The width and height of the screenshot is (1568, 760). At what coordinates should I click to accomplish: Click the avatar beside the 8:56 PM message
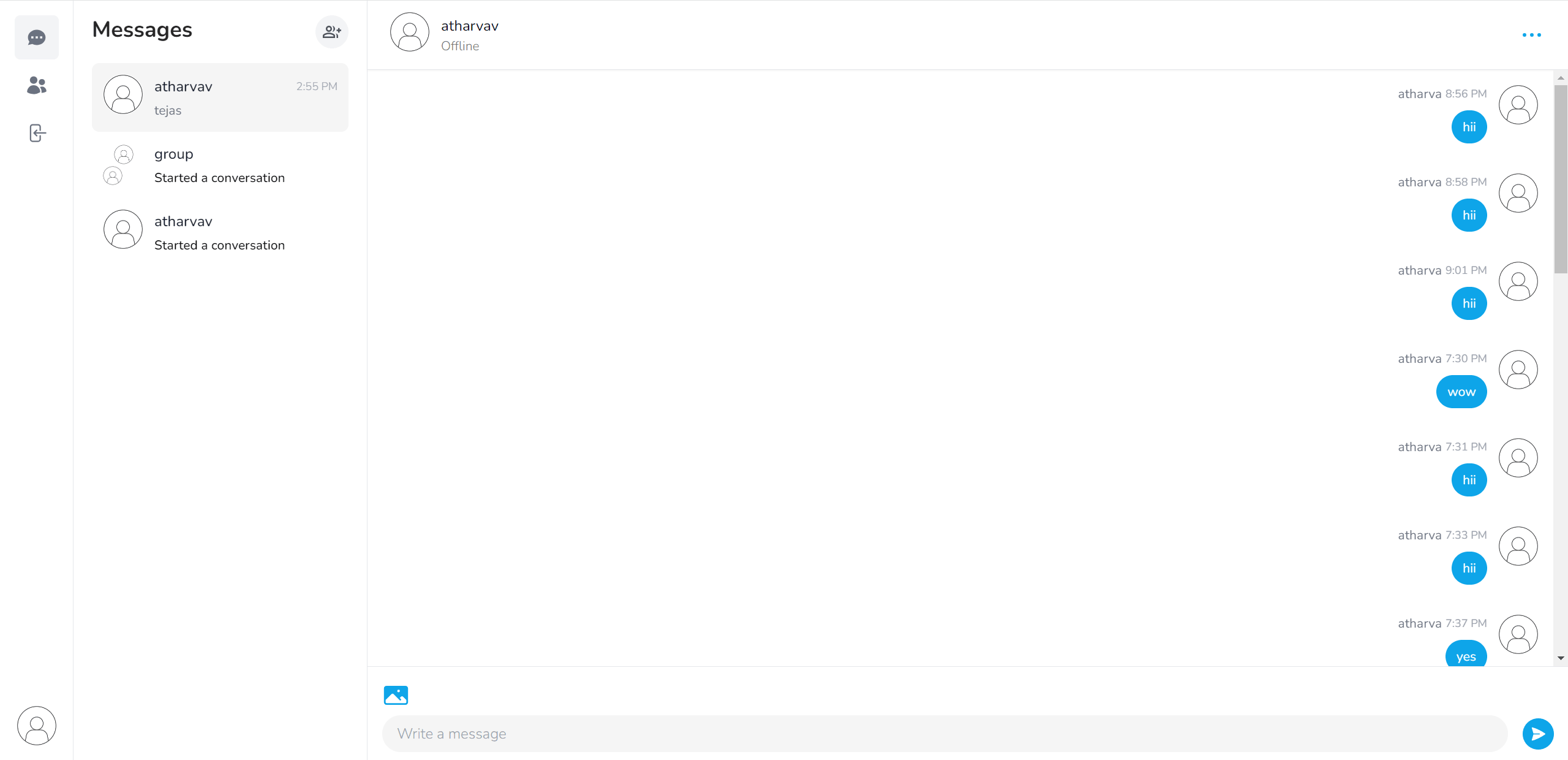point(1518,105)
